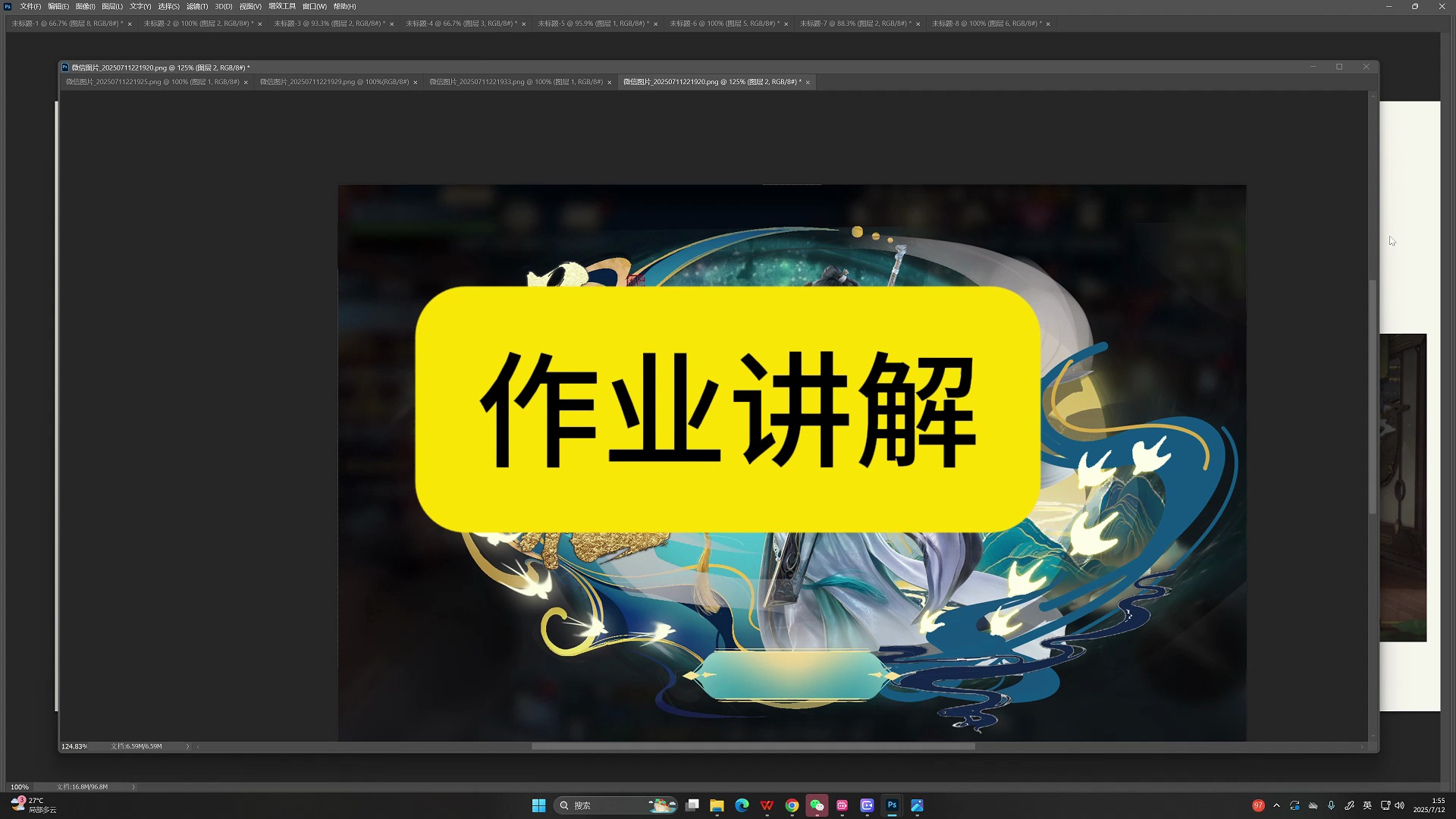This screenshot has width=1456, height=819.
Task: Launch Microsoft Edge from the taskbar
Action: point(742,805)
